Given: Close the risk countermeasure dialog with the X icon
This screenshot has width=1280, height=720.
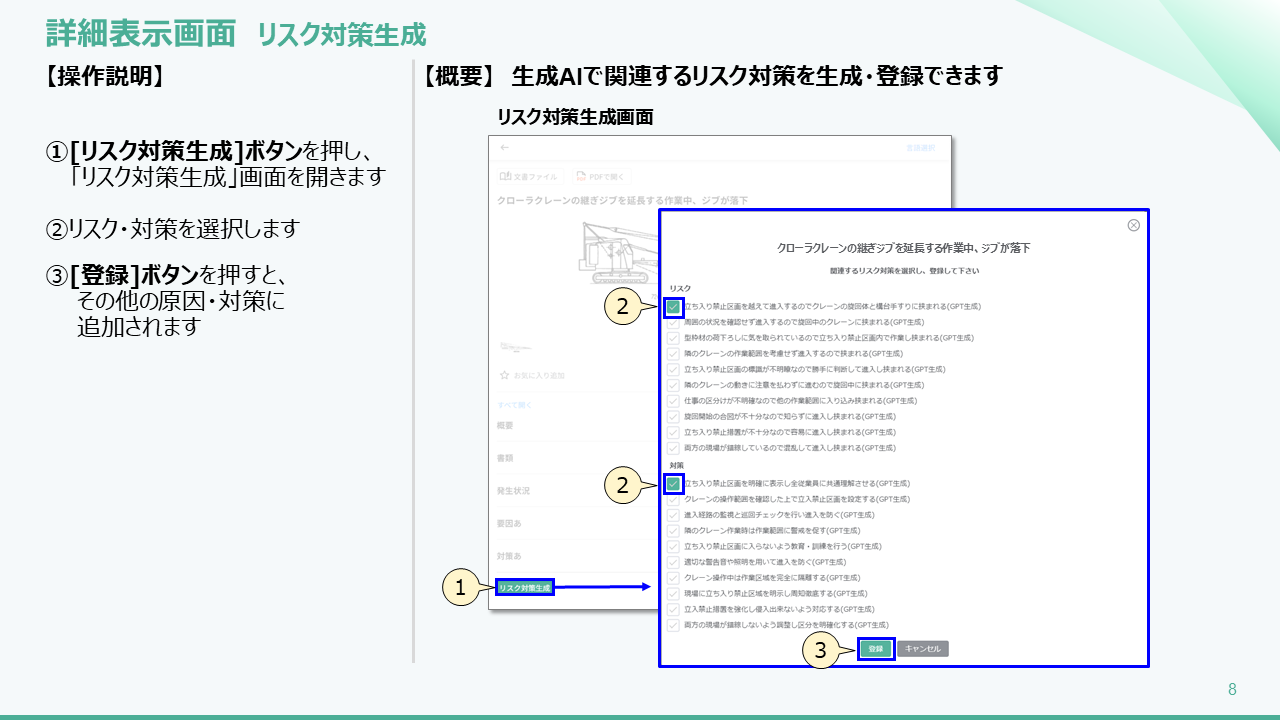Looking at the screenshot, I should click(1133, 225).
